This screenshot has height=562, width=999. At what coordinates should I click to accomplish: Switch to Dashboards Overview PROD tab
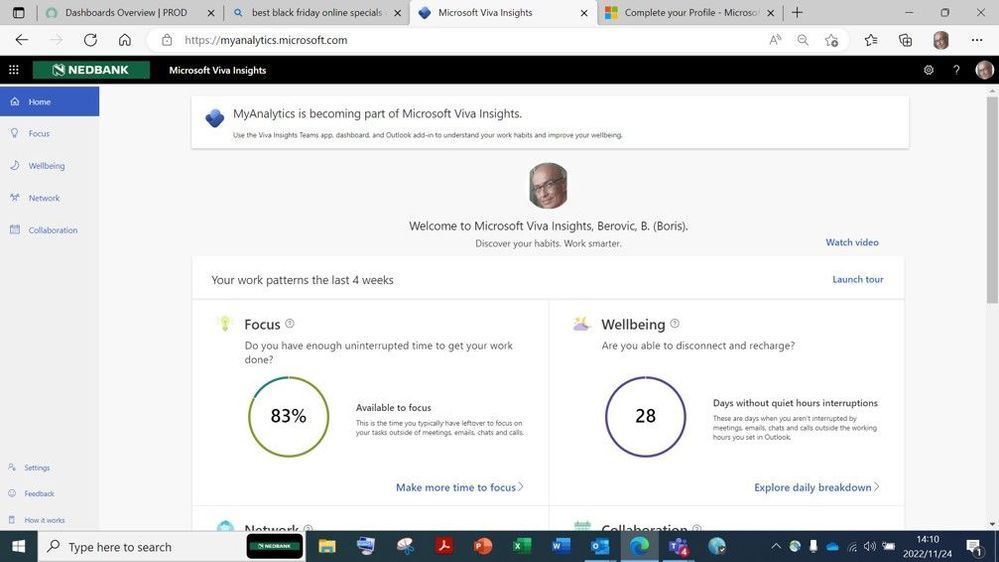(x=126, y=13)
